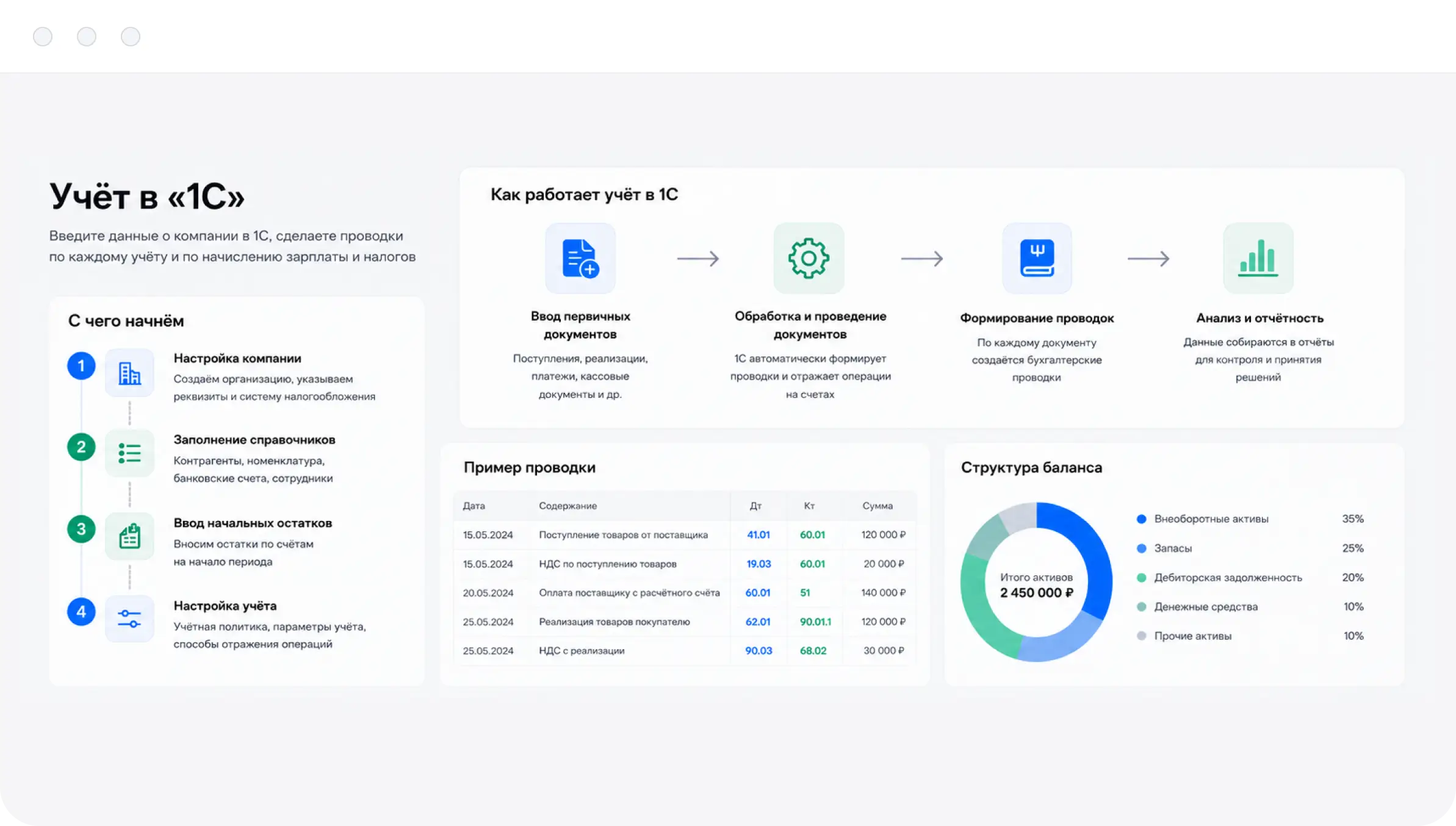Select the Денежные средства legend dot

[x=1142, y=607]
